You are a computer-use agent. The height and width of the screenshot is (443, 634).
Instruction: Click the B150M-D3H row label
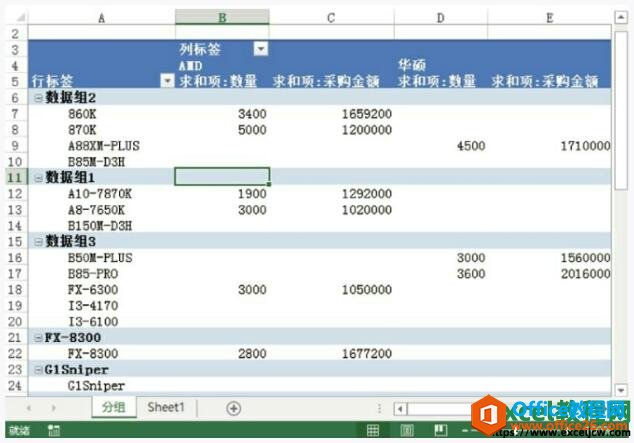click(x=100, y=226)
